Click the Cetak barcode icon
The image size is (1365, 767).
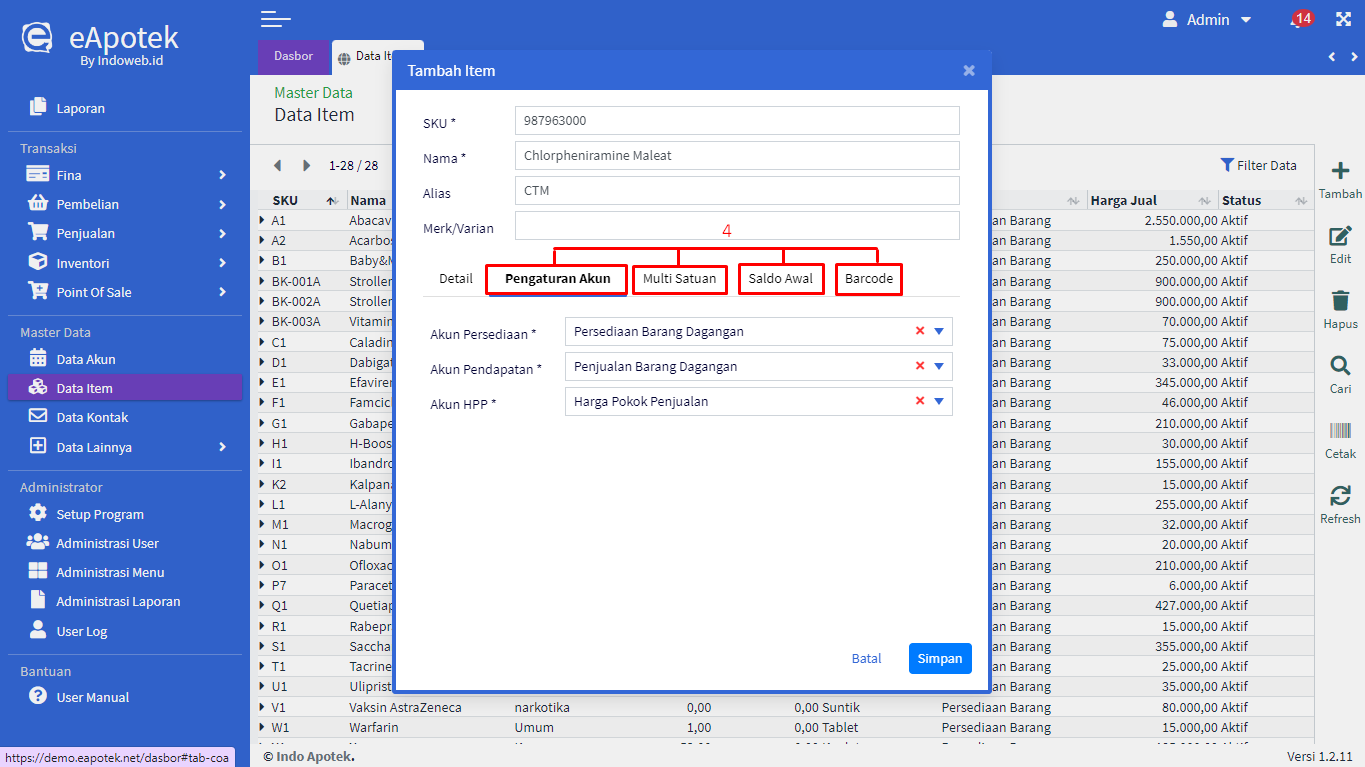click(x=1340, y=431)
